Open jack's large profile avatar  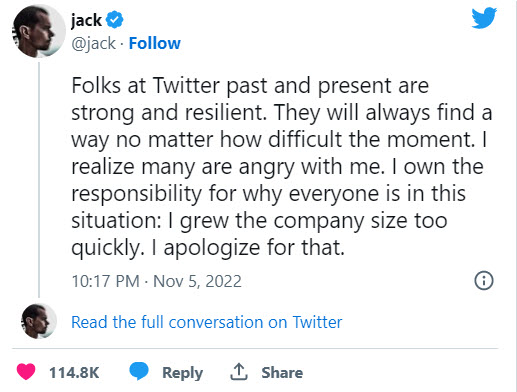(x=39, y=32)
